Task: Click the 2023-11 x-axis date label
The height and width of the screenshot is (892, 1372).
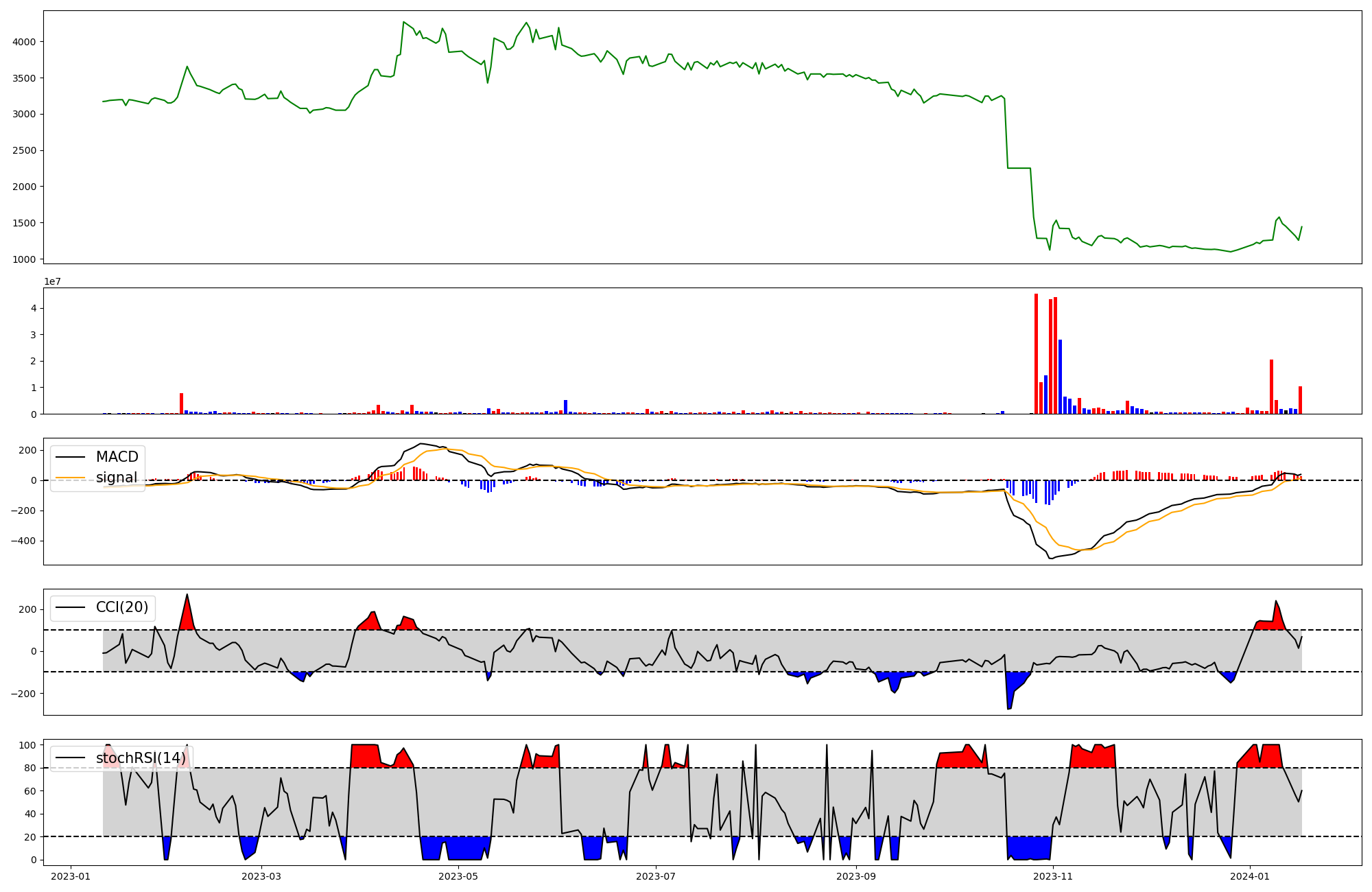Action: (x=1053, y=876)
